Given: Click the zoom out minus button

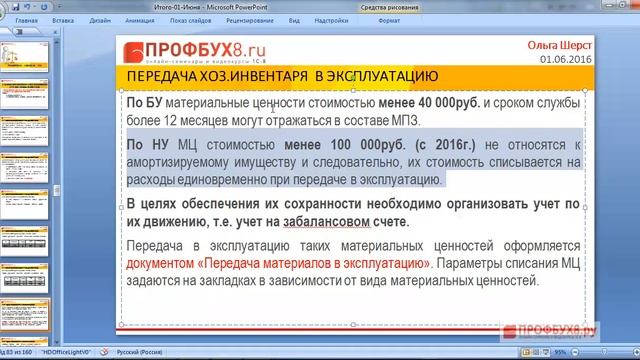Looking at the screenshot, I should 575,352.
